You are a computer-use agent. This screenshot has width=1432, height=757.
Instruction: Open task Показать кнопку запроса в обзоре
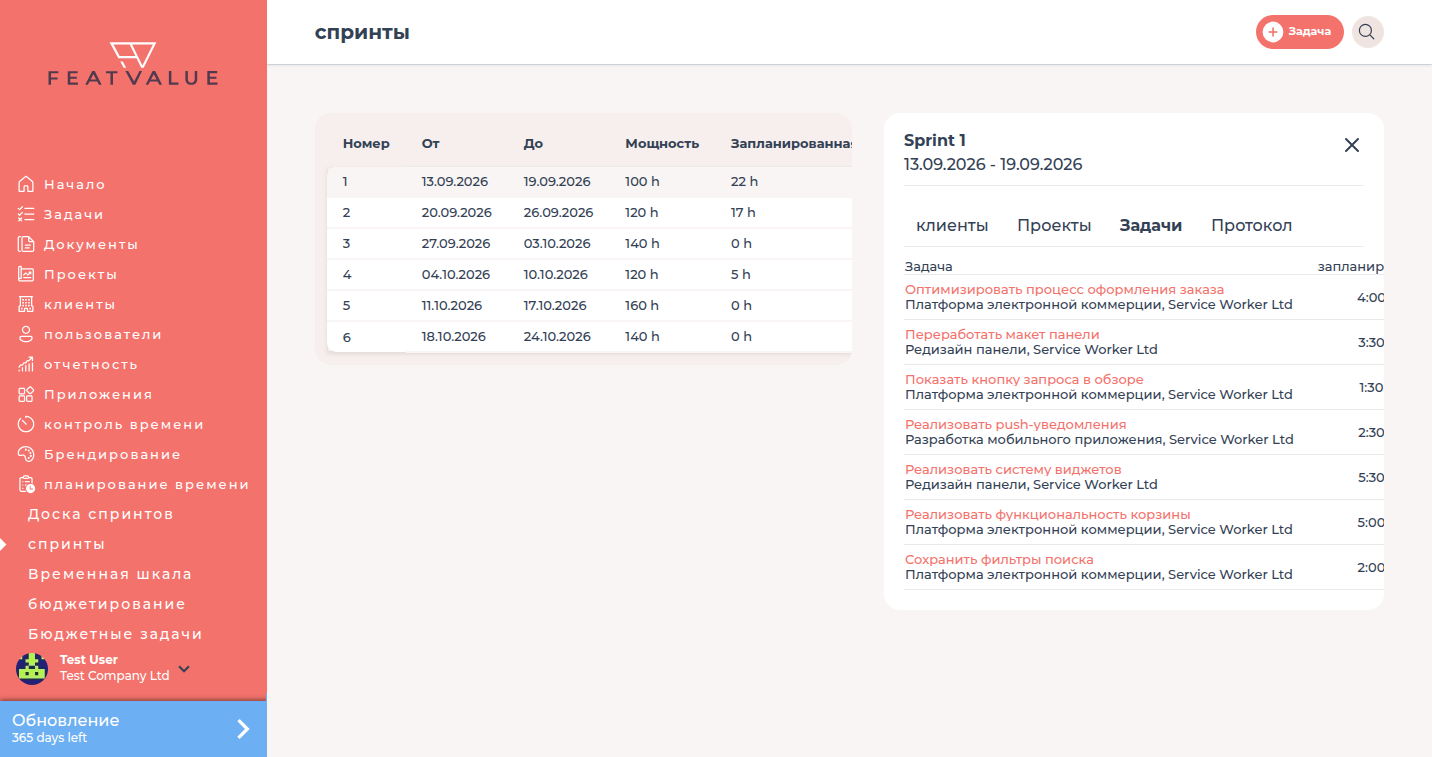1024,380
